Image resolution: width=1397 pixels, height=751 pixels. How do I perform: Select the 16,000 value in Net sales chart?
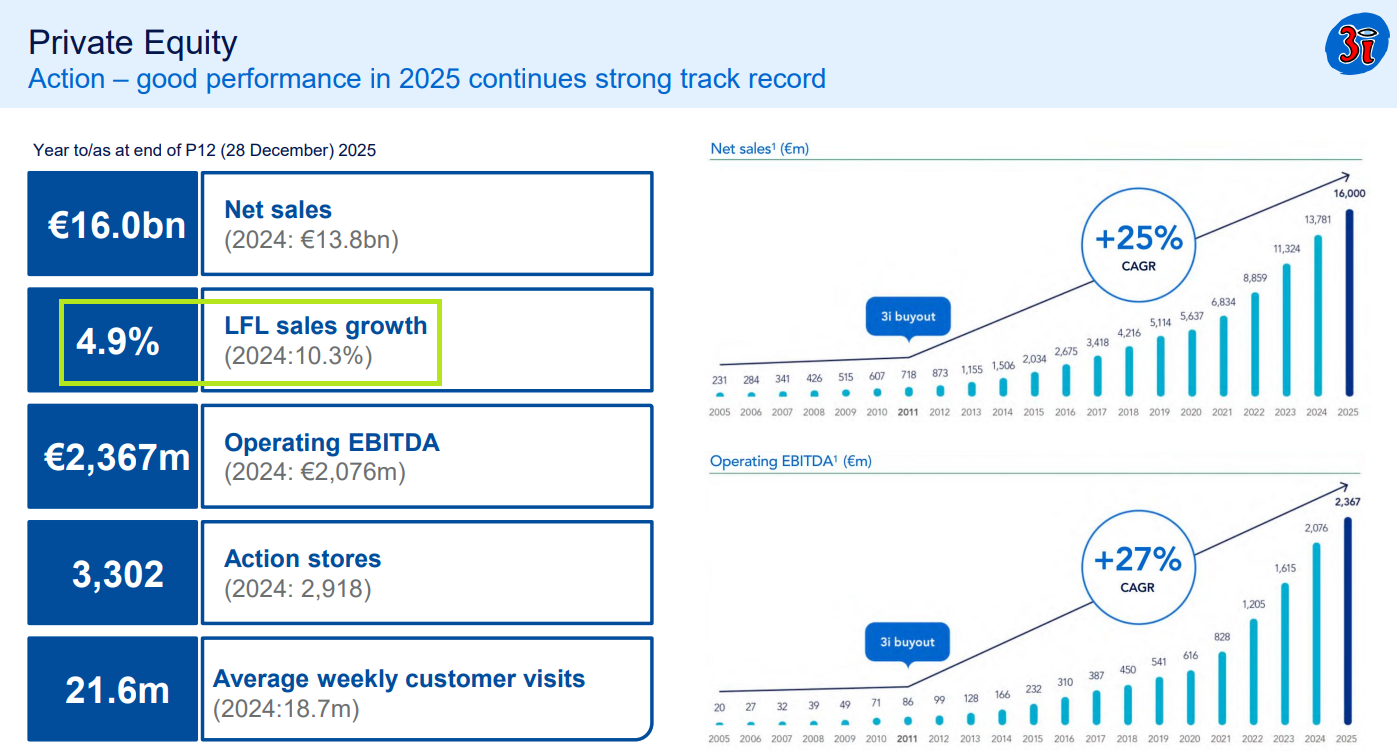click(x=1349, y=193)
